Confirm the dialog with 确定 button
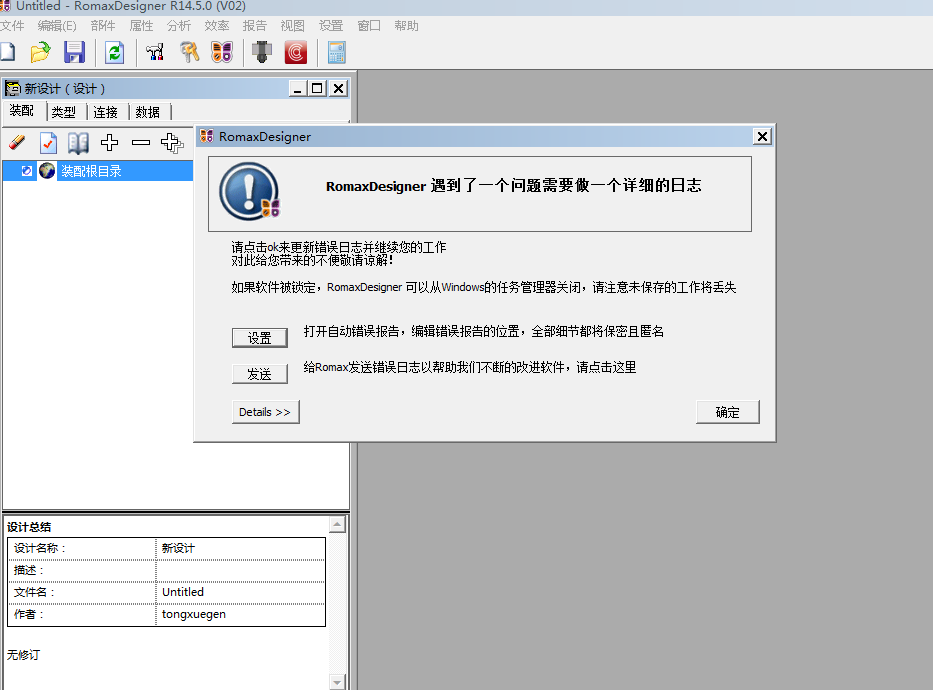The width and height of the screenshot is (933, 690). pyautogui.click(x=728, y=412)
